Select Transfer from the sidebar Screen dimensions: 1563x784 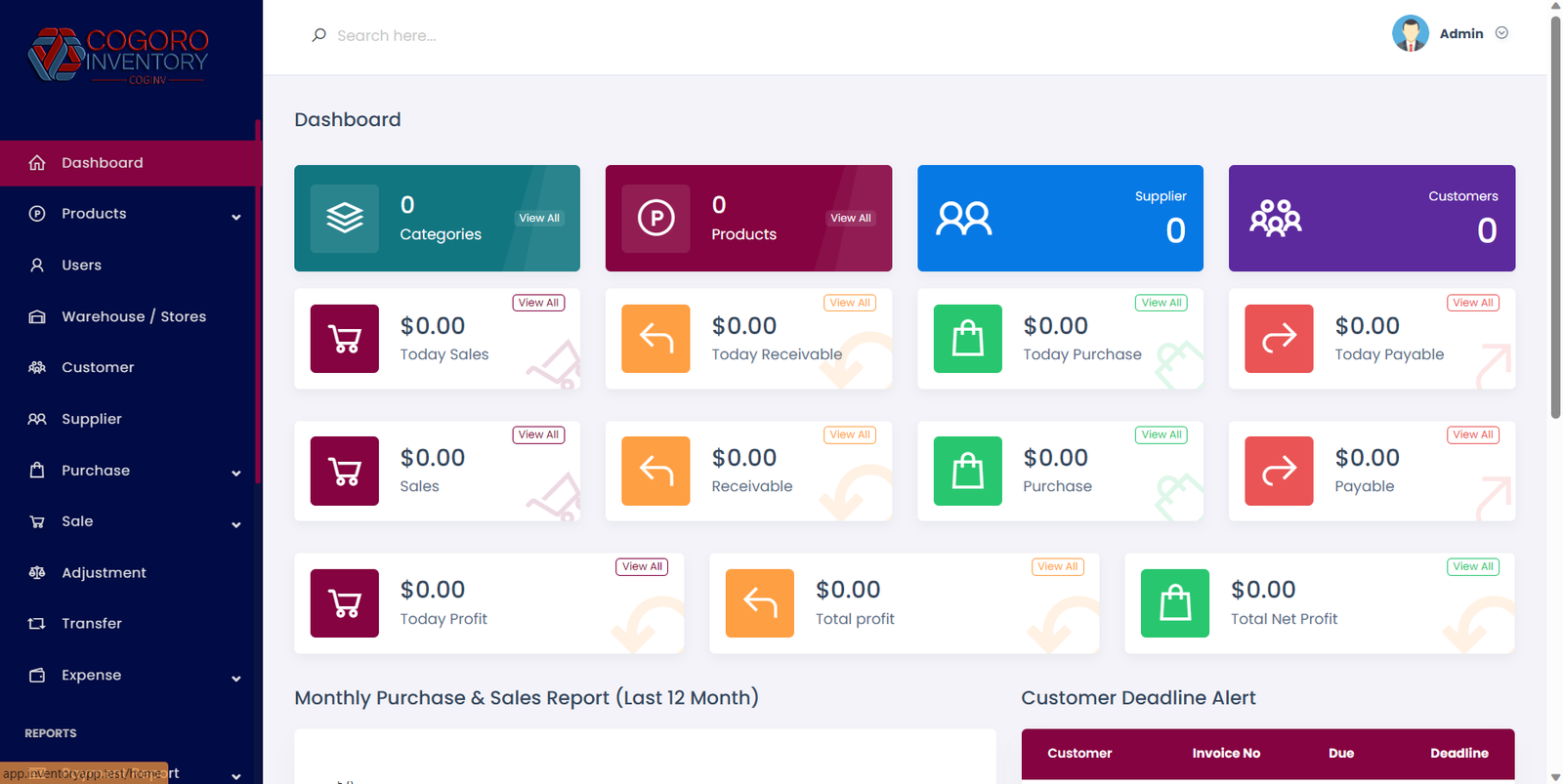tap(92, 624)
